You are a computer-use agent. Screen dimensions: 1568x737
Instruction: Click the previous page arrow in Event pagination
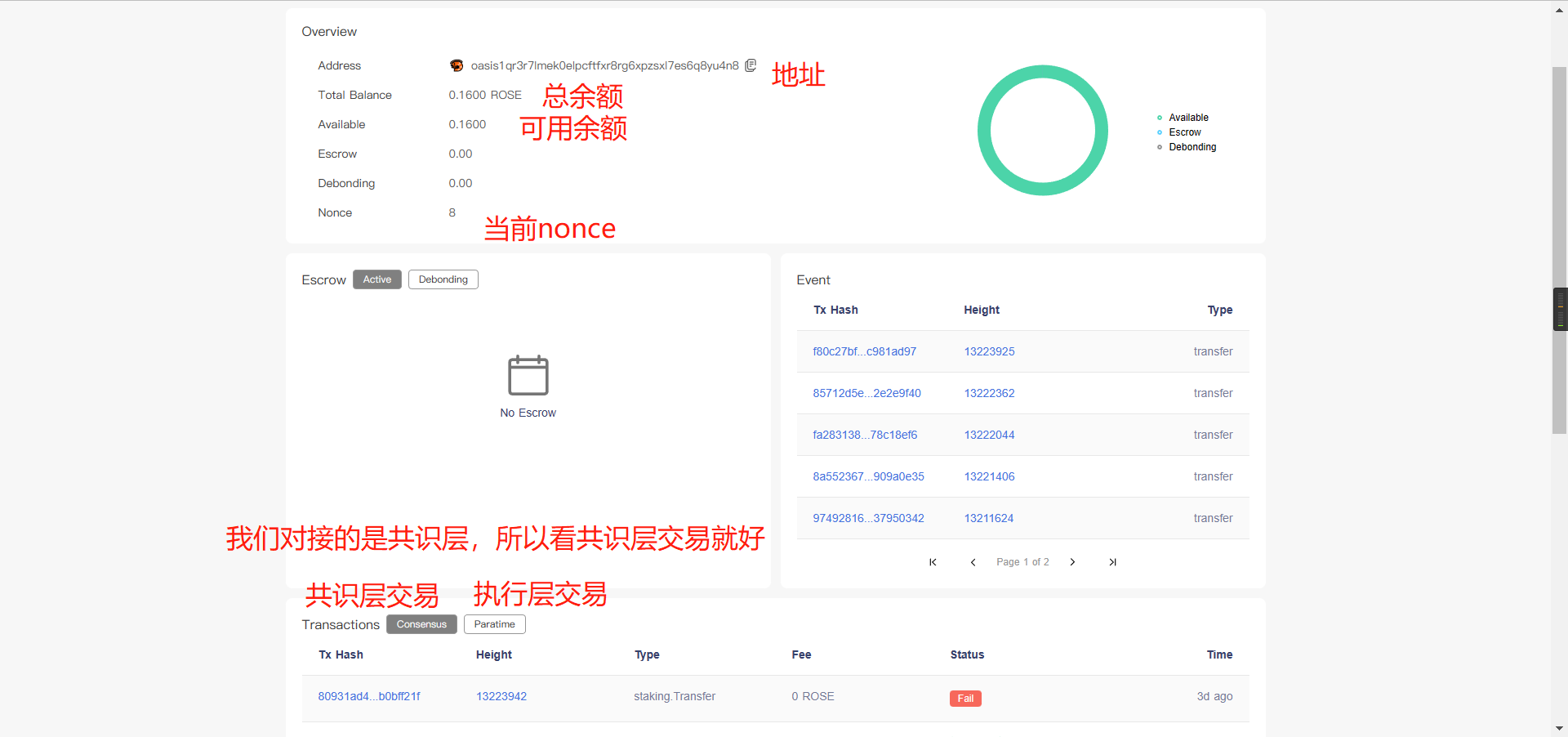point(973,562)
